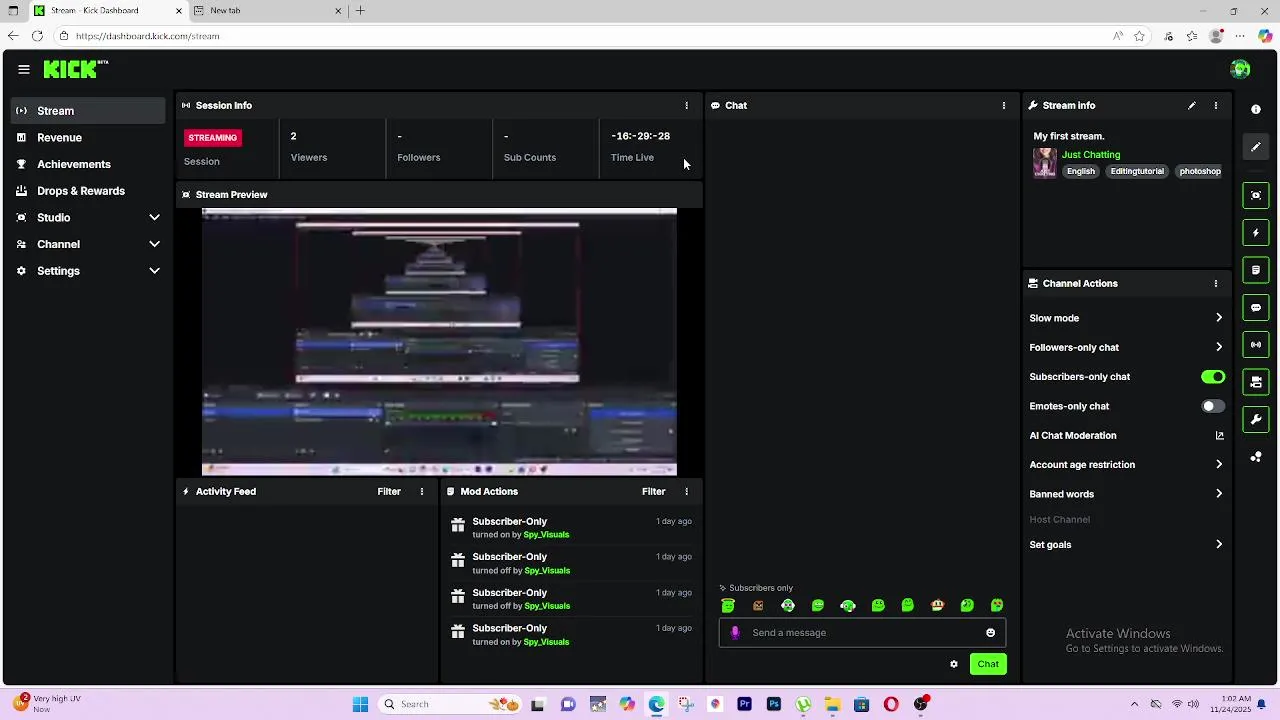The height and width of the screenshot is (720, 1280).
Task: Reload the page using browser refresh
Action: tap(37, 36)
